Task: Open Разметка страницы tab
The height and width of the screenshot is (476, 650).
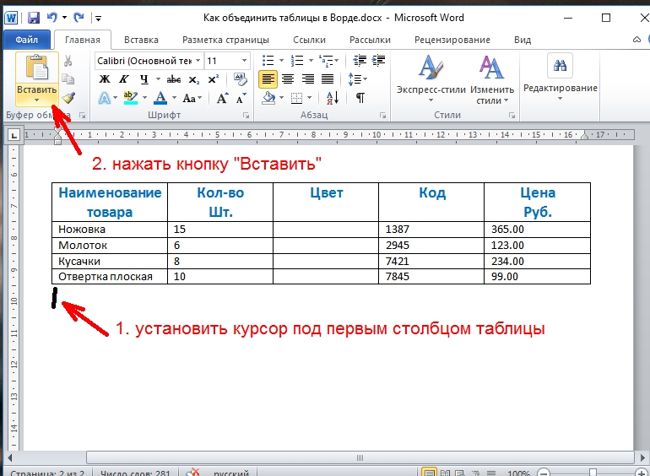Action: click(226, 40)
